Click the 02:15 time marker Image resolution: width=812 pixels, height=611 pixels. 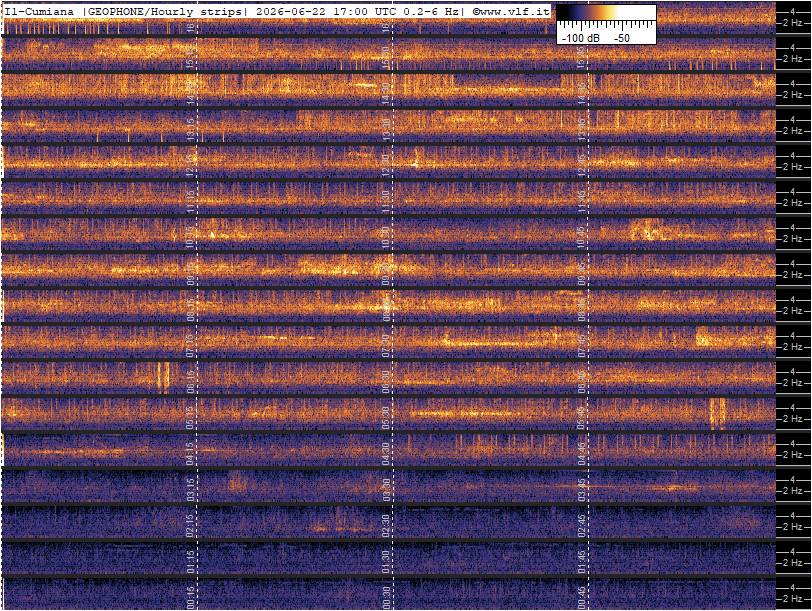coord(192,526)
